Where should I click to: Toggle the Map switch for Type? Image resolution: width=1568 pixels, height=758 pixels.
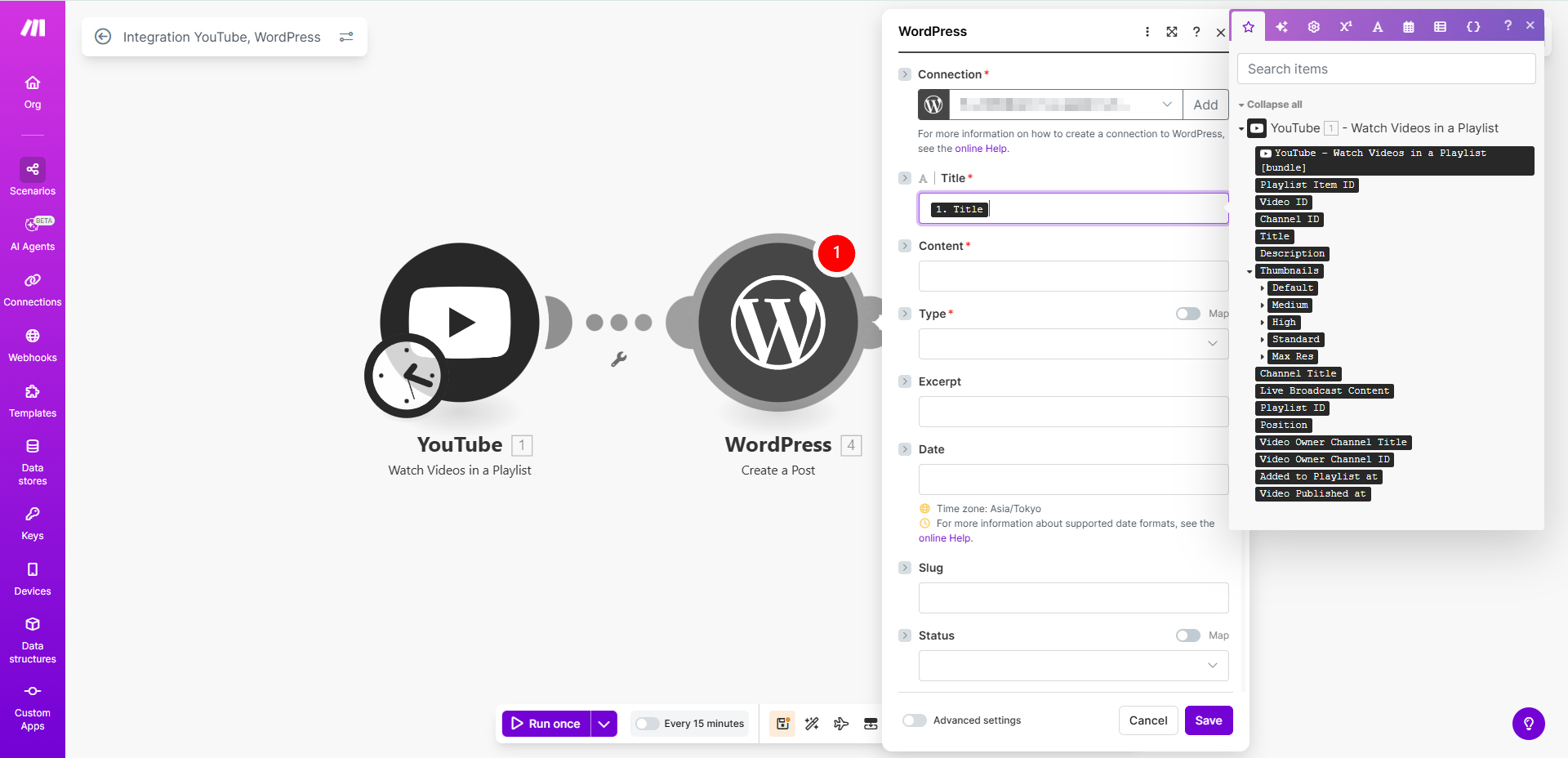(x=1187, y=314)
